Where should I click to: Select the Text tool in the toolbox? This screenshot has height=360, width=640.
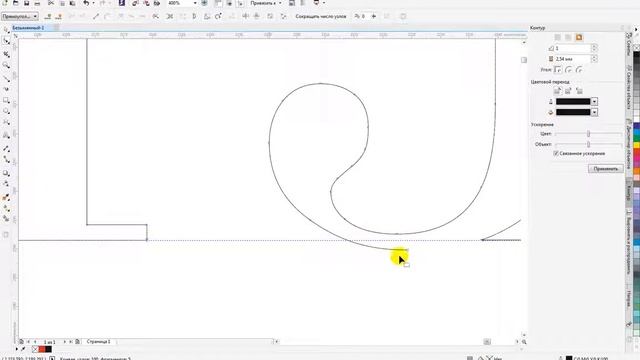6,135
